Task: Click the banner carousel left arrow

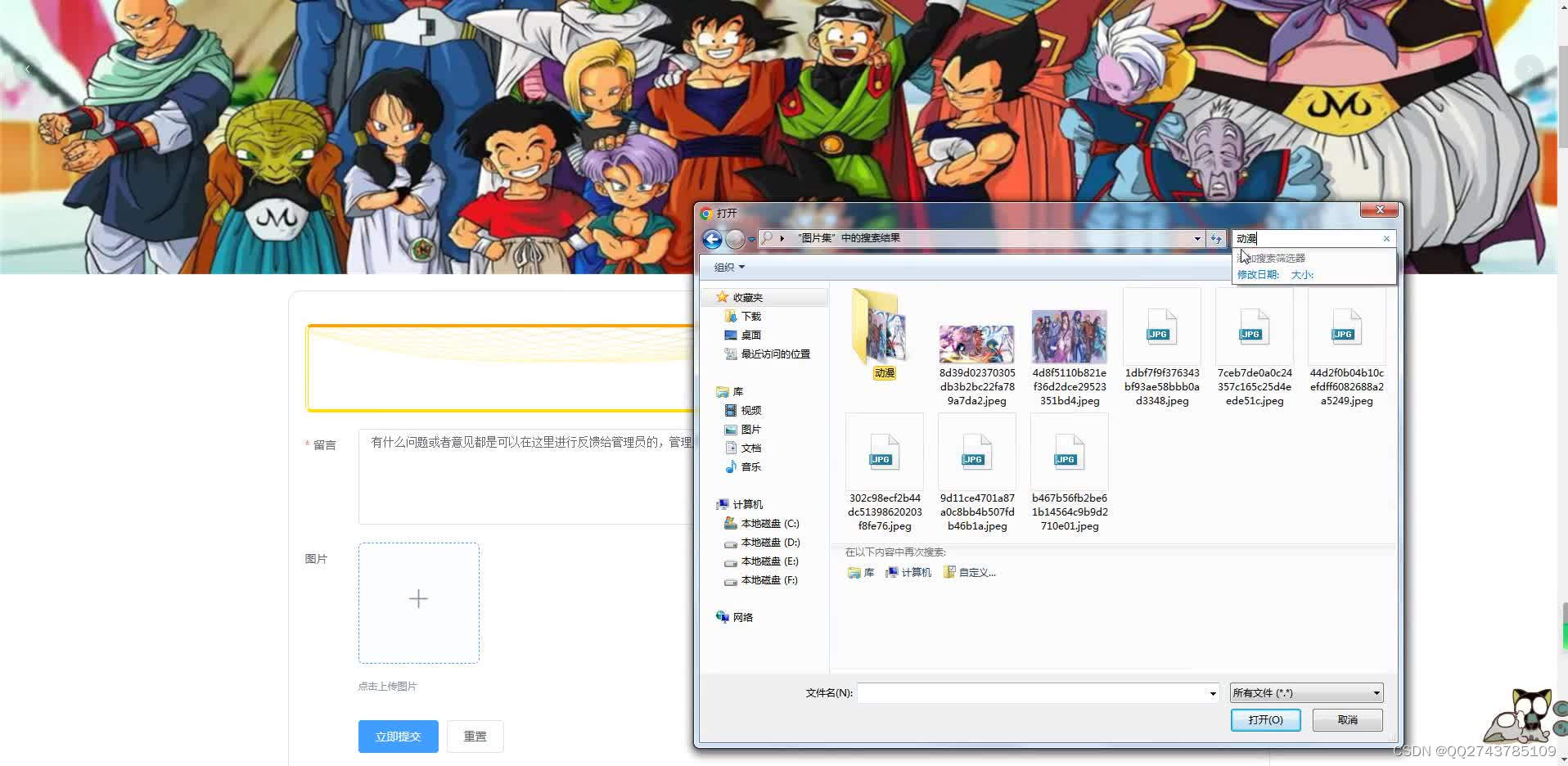Action: (x=27, y=70)
